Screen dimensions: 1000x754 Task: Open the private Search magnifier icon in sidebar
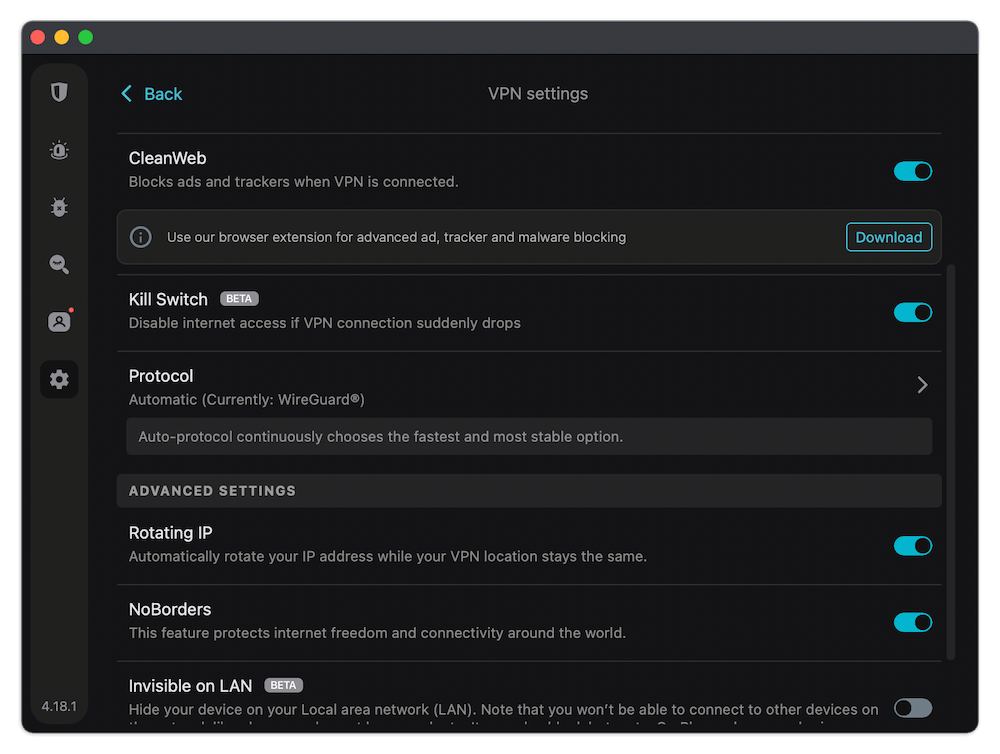(x=59, y=264)
